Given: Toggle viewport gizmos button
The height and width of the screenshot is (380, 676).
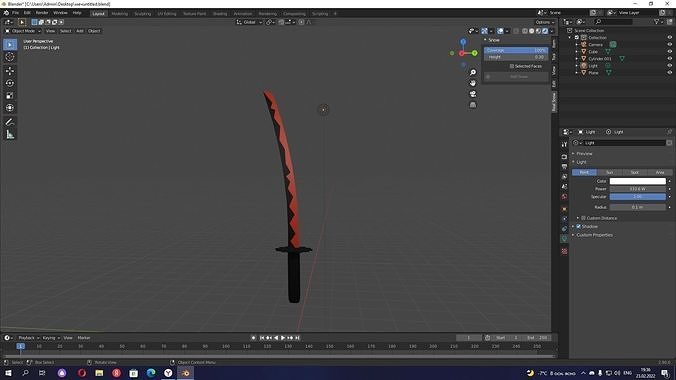Looking at the screenshot, I should pos(485,31).
